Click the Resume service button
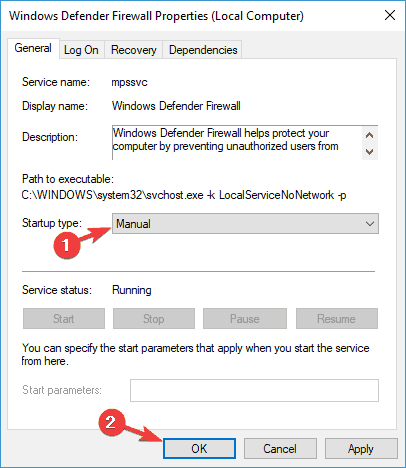Viewport: 406px width, 468px height. [x=337, y=319]
